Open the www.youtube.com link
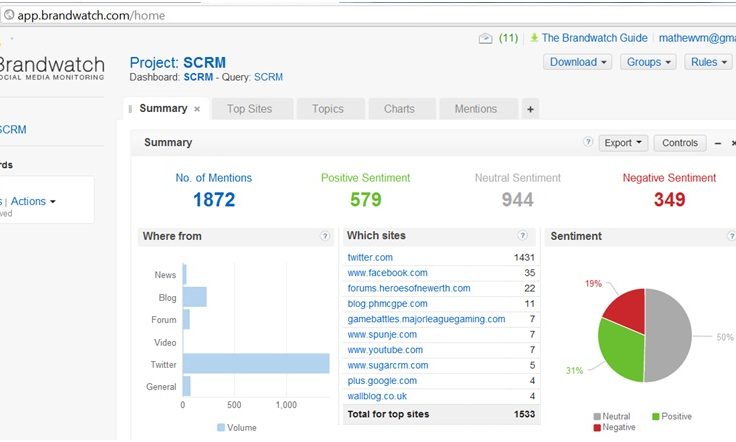Screen dimensions: 736x442 [385, 350]
